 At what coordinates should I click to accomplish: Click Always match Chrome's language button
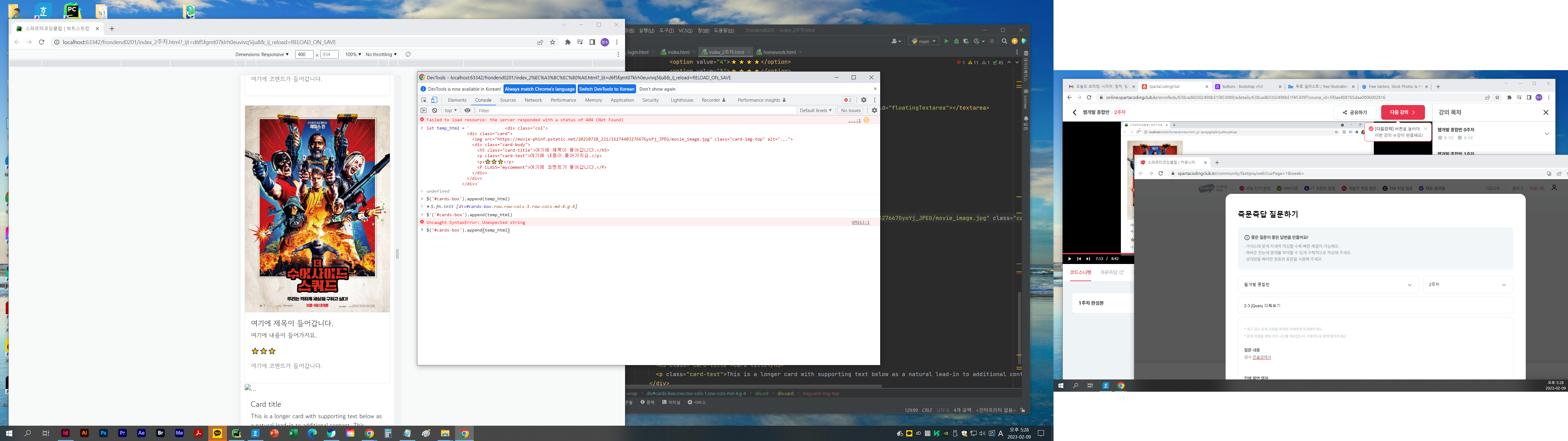pos(539,89)
